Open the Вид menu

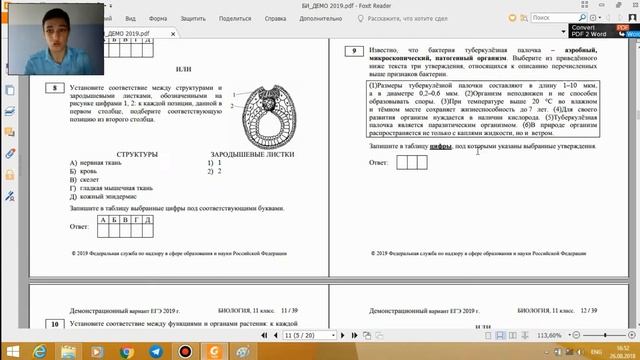point(130,19)
